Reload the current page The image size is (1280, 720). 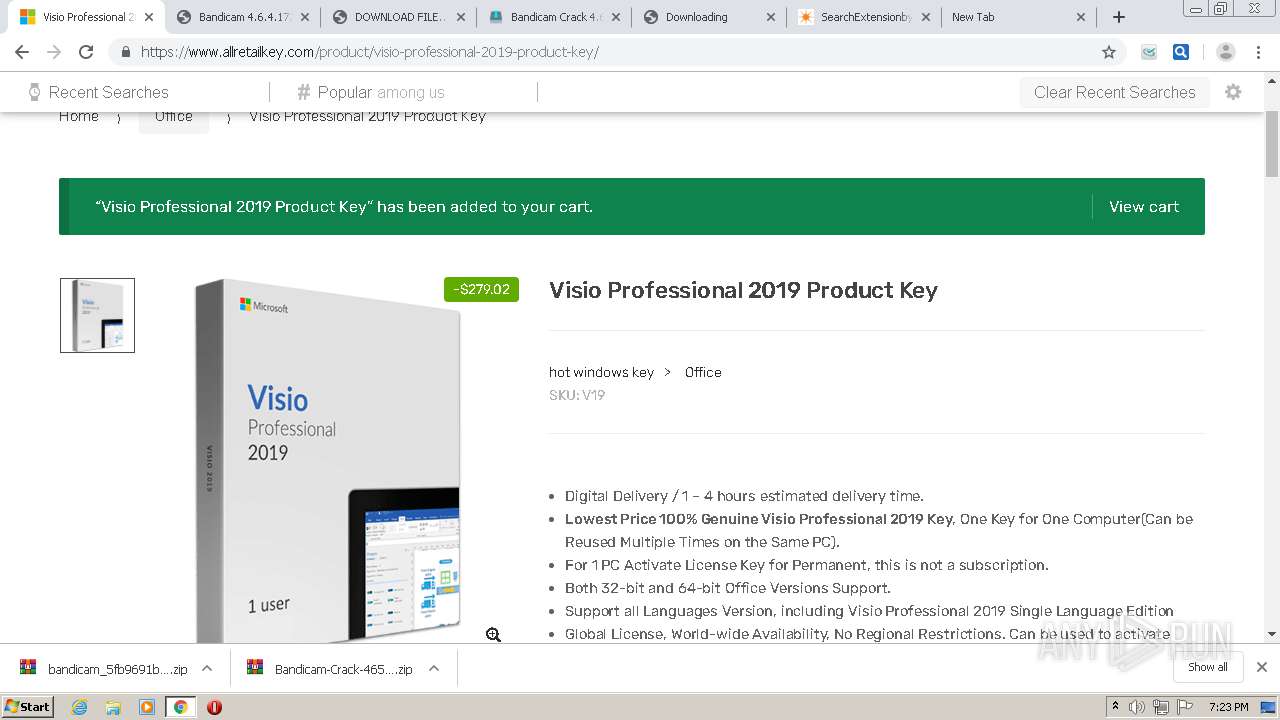point(86,52)
